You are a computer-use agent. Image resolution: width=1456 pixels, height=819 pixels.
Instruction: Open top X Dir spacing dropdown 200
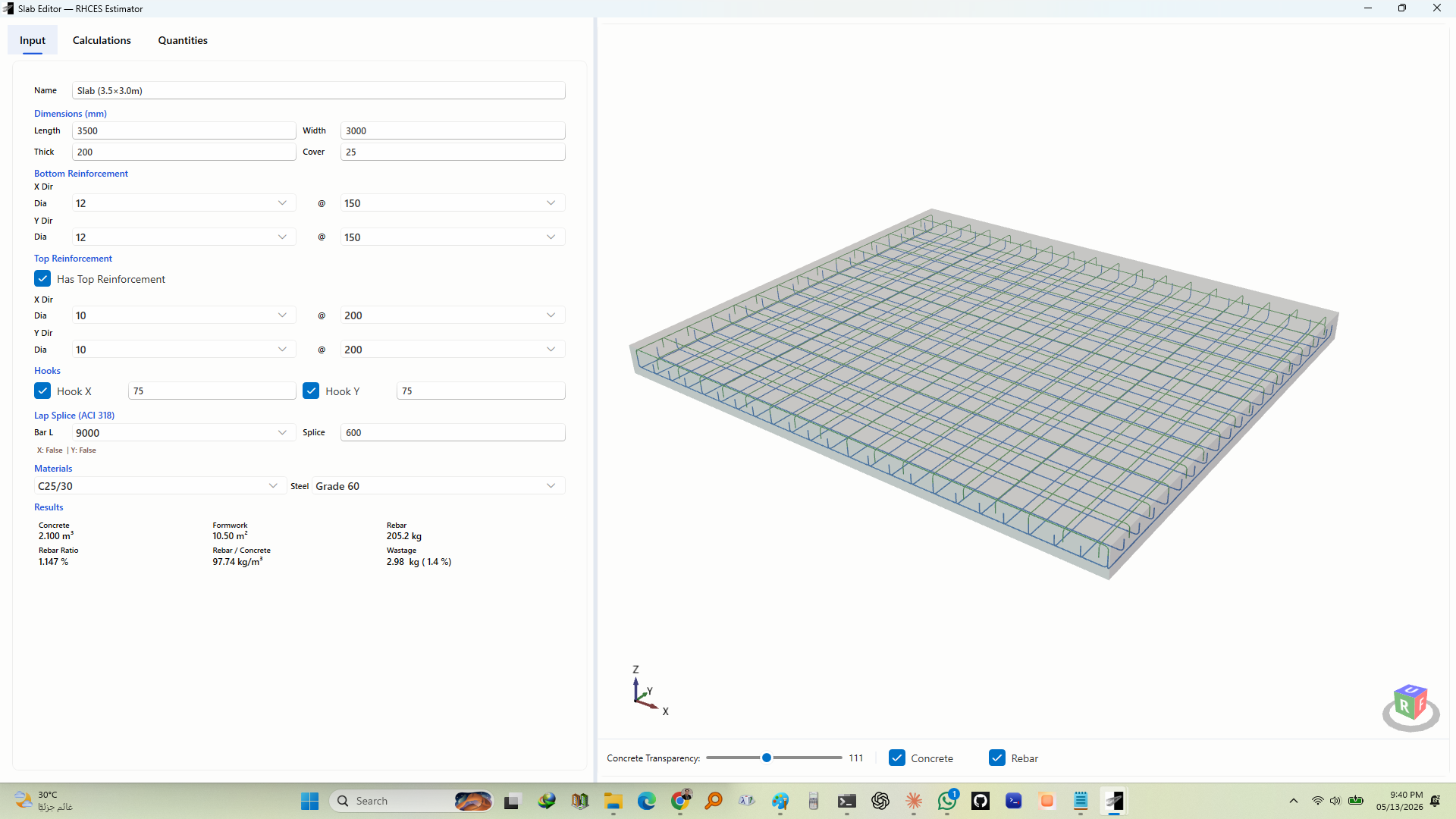click(453, 315)
